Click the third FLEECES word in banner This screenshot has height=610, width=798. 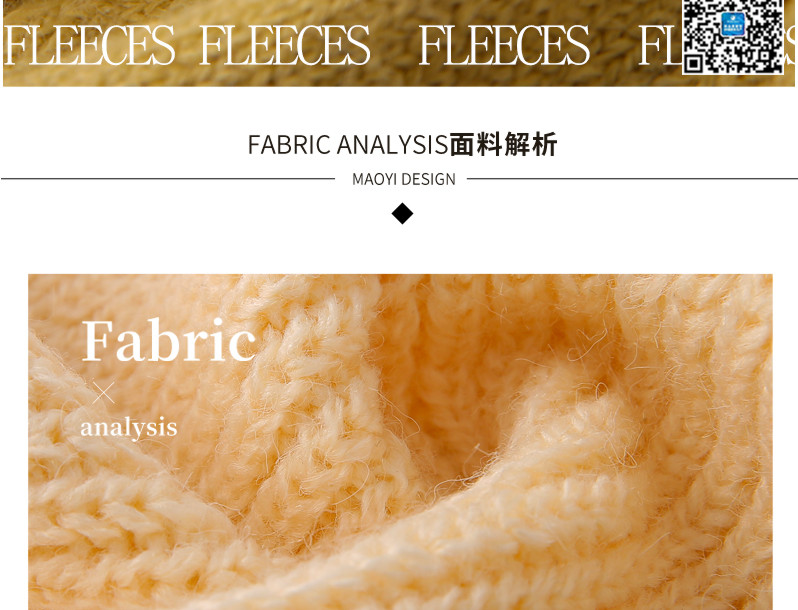click(504, 45)
